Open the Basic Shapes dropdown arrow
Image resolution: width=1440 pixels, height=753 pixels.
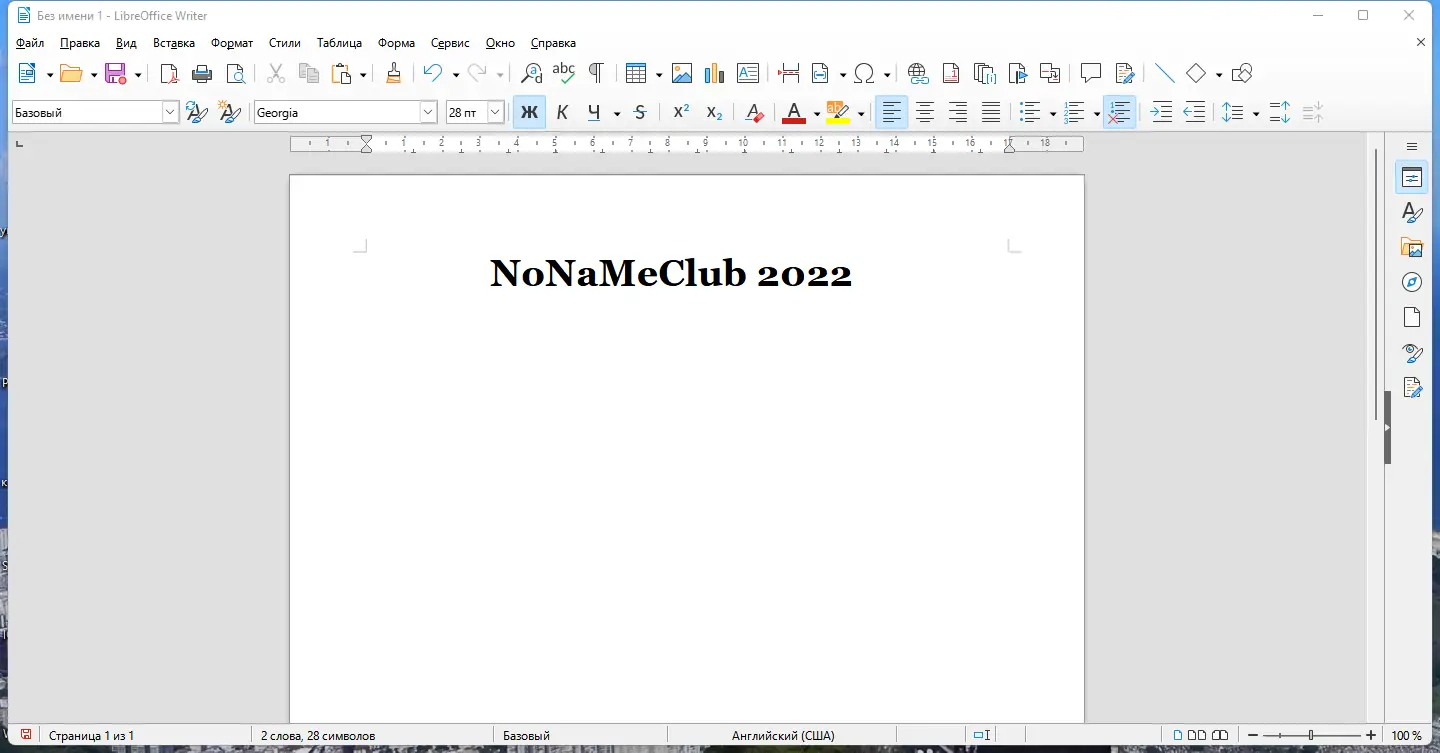coord(1218,74)
